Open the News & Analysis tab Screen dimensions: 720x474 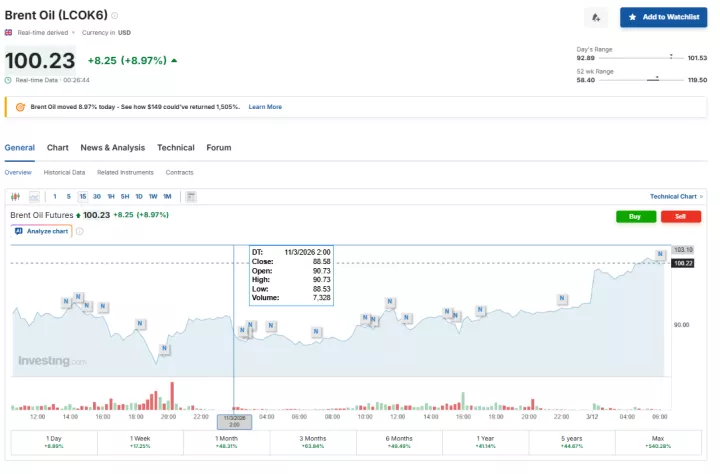coord(112,148)
